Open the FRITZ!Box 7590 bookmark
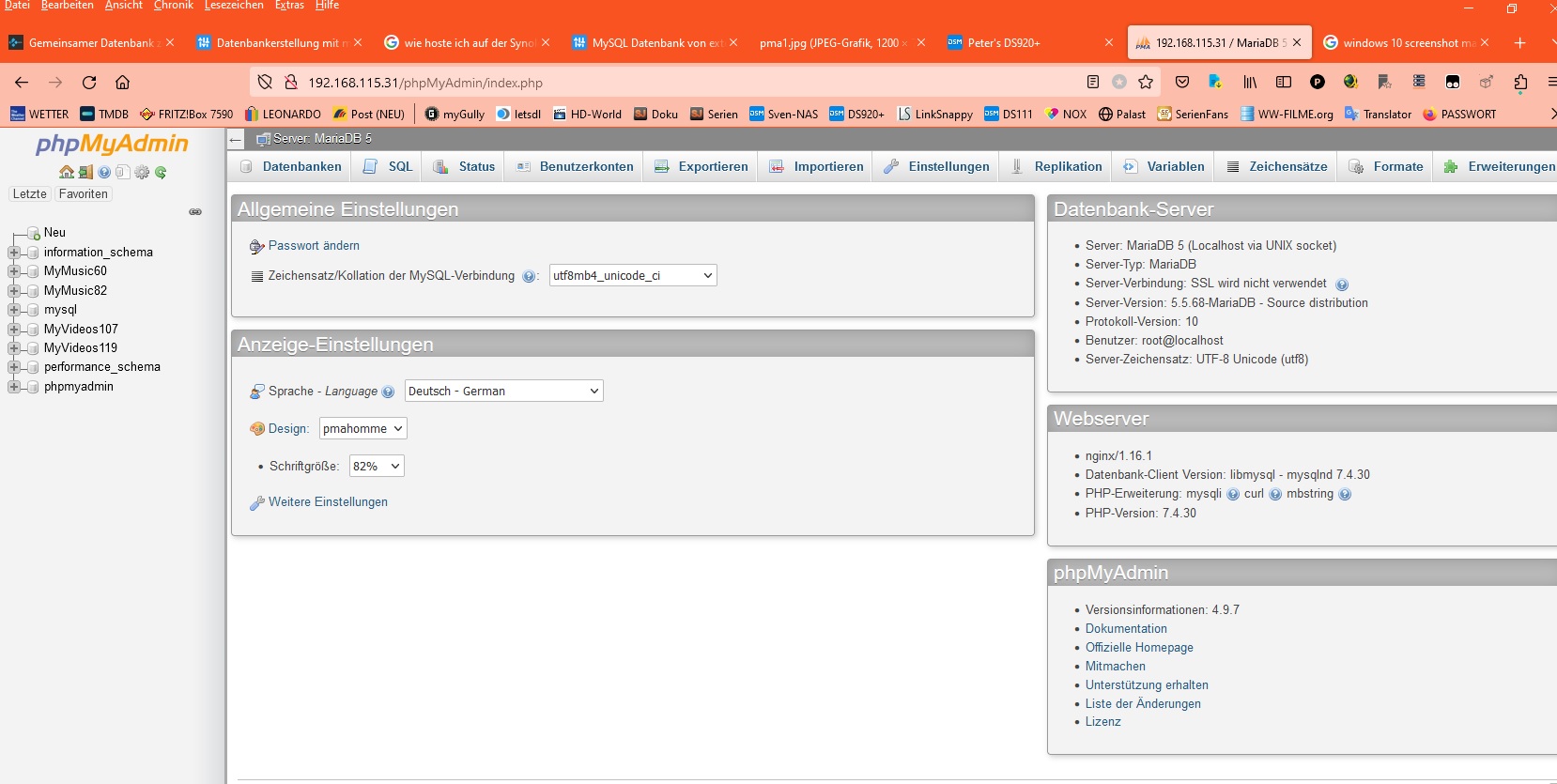 pos(186,114)
